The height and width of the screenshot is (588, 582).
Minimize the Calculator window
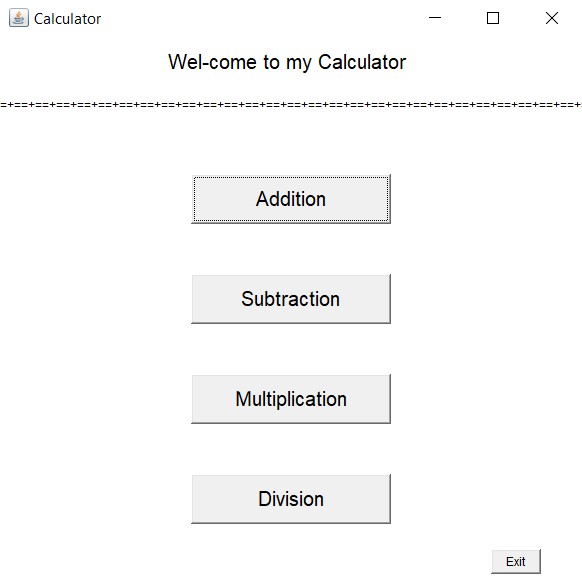coord(435,18)
